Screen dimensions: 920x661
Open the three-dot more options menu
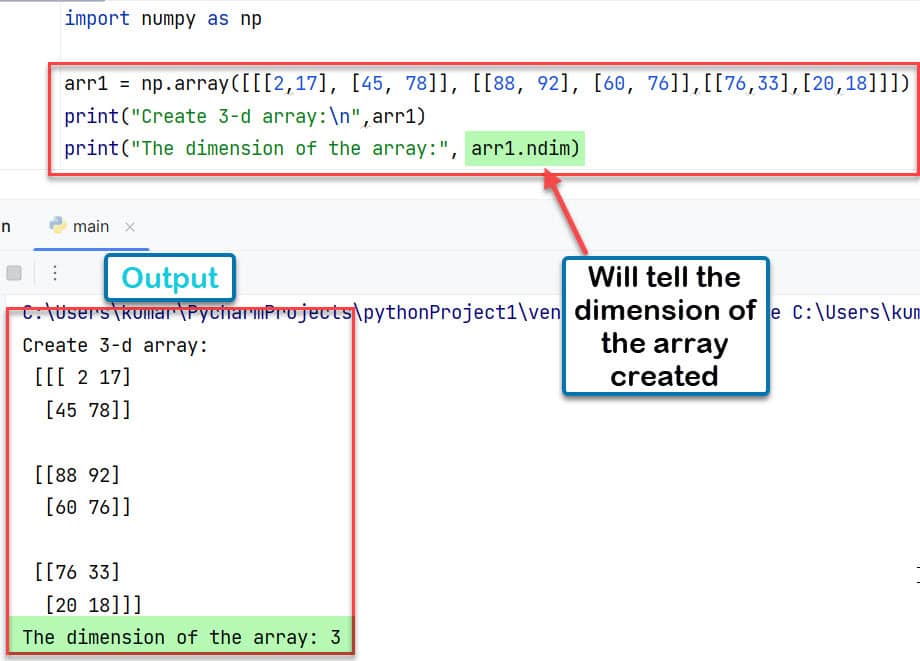click(x=55, y=272)
